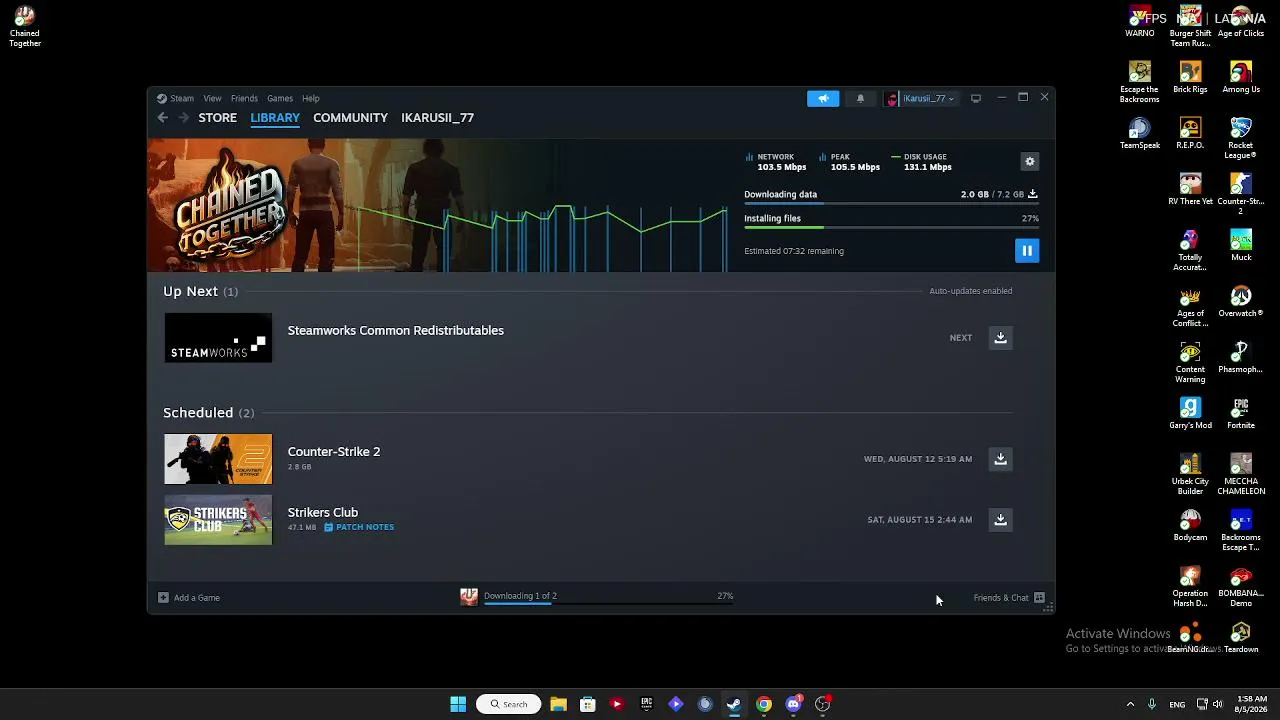Open the taskbar clock and calendar

(x=1251, y=704)
